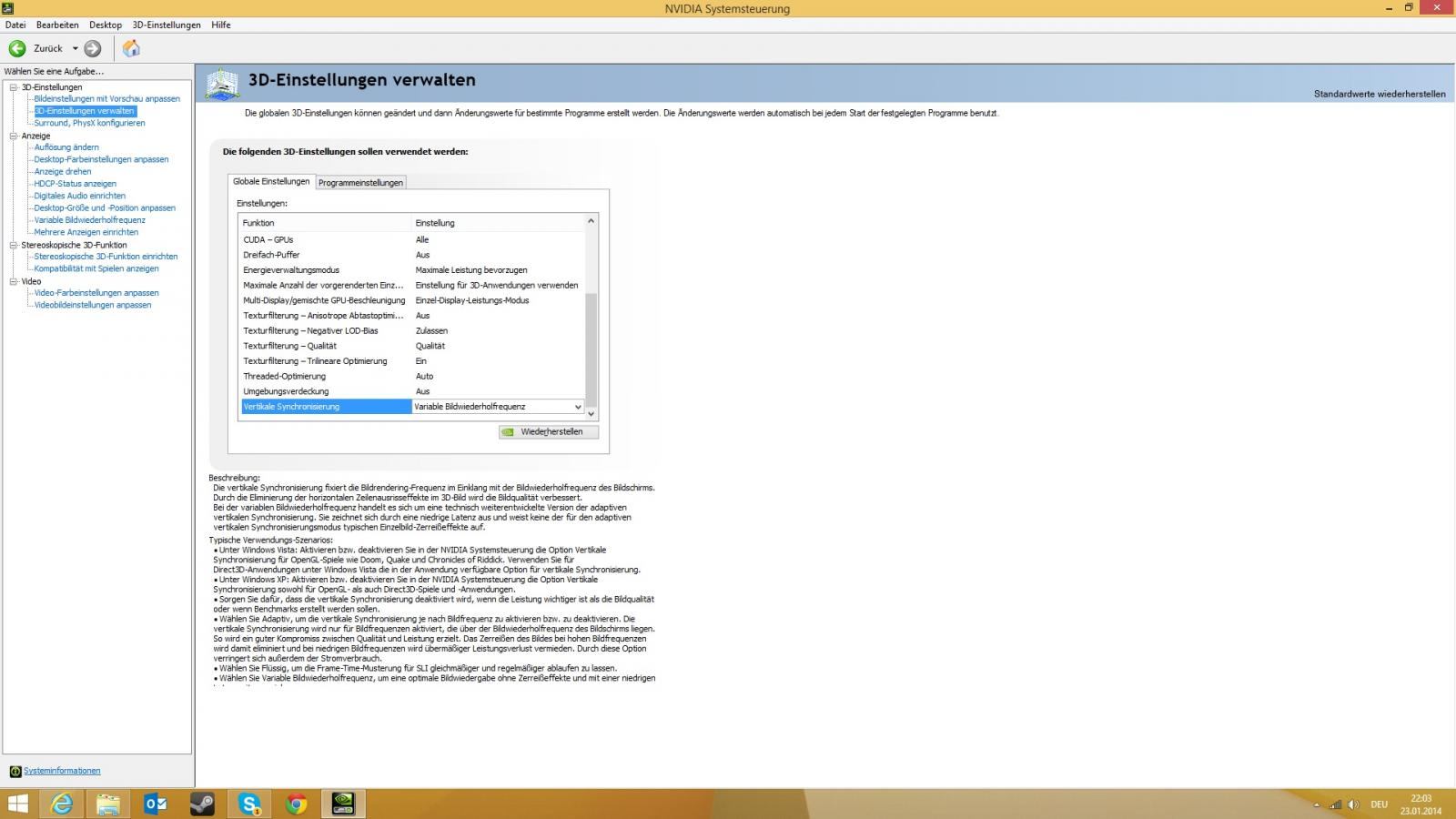Click the NVIDIA Systemsteuerung taskbar icon
The width and height of the screenshot is (1456, 819).
pyautogui.click(x=343, y=804)
